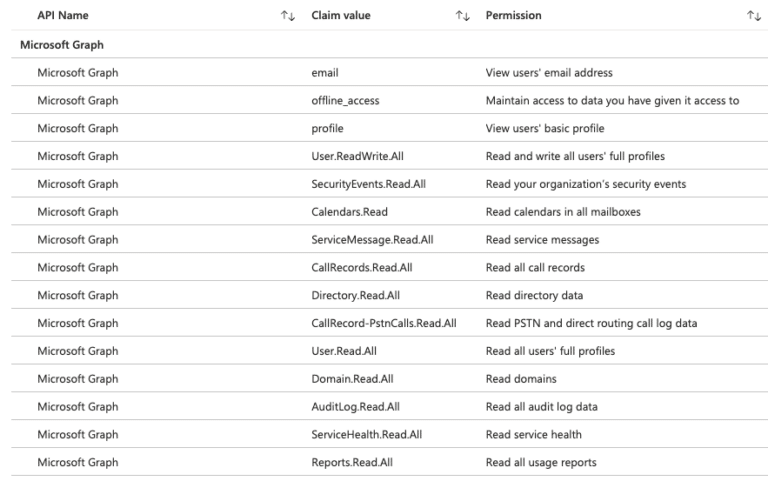Click the profile claim value
The image size is (768, 481).
327,128
